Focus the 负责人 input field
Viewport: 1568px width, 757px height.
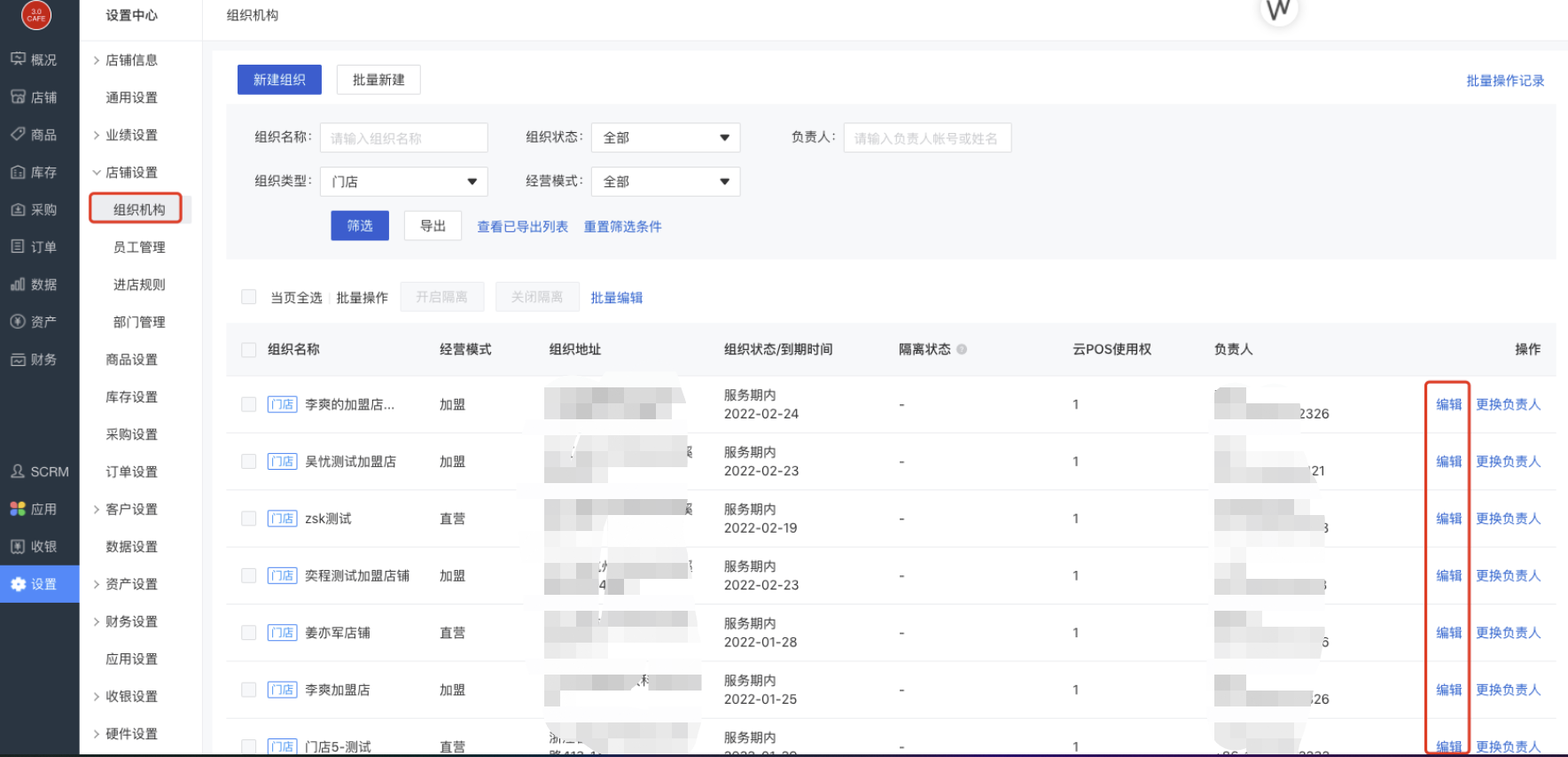coord(927,137)
